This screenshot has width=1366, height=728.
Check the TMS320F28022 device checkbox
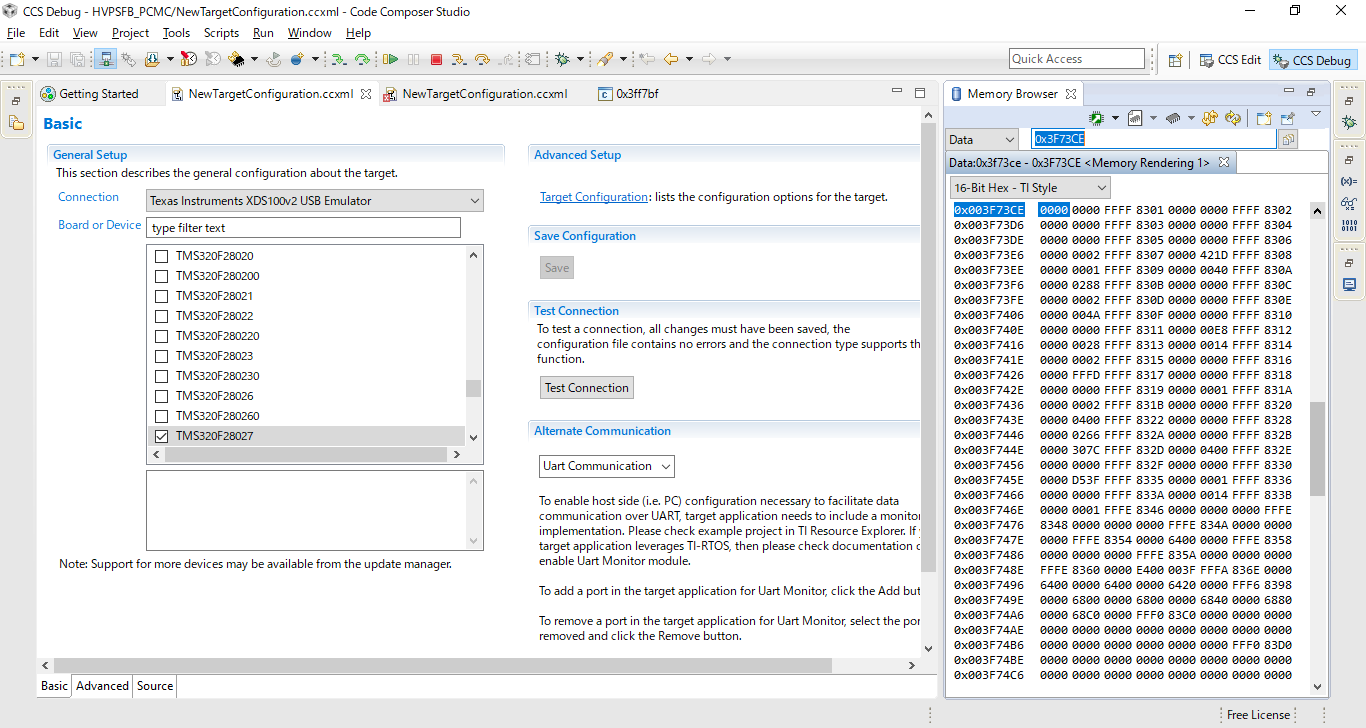pyautogui.click(x=161, y=316)
